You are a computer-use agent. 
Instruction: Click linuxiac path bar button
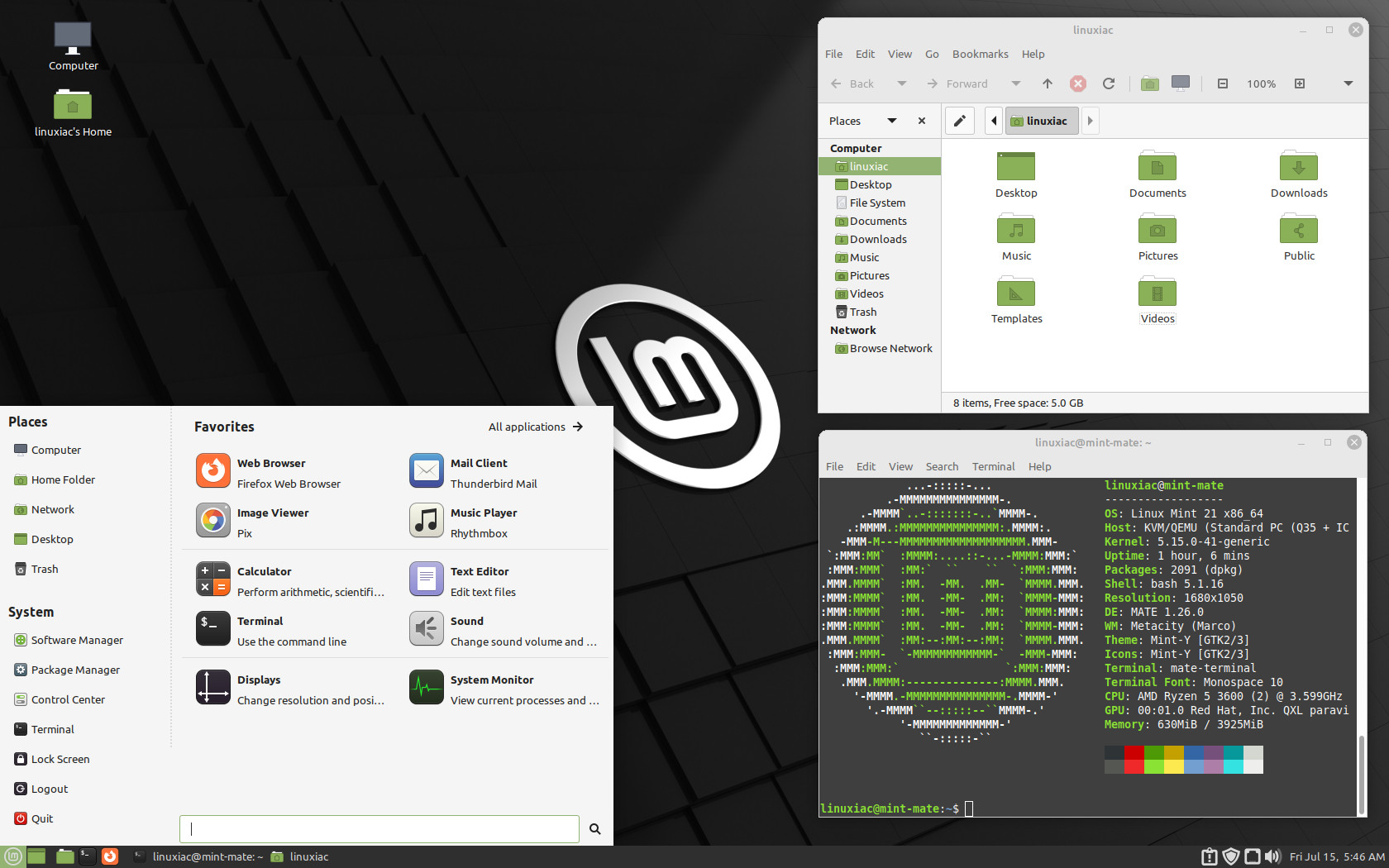[x=1042, y=121]
